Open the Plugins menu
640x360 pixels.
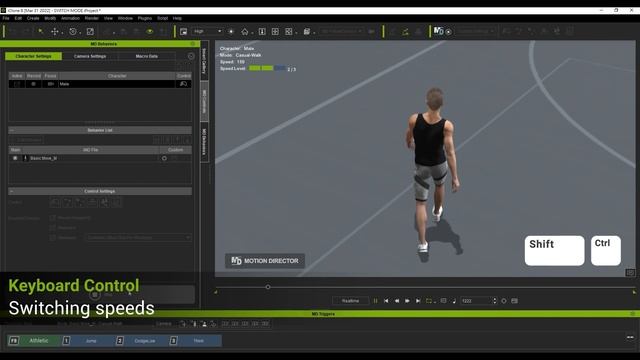(144, 18)
